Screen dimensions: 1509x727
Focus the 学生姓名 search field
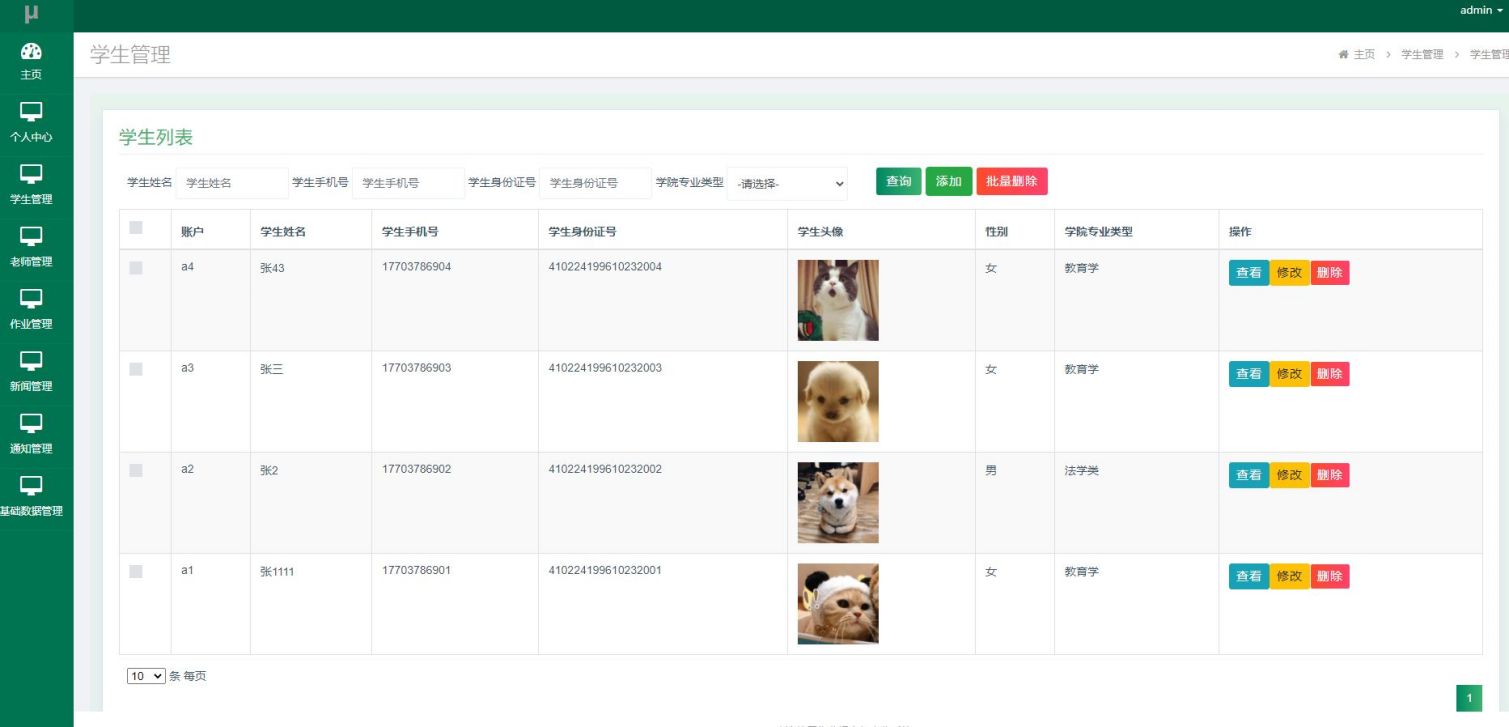pyautogui.click(x=232, y=183)
